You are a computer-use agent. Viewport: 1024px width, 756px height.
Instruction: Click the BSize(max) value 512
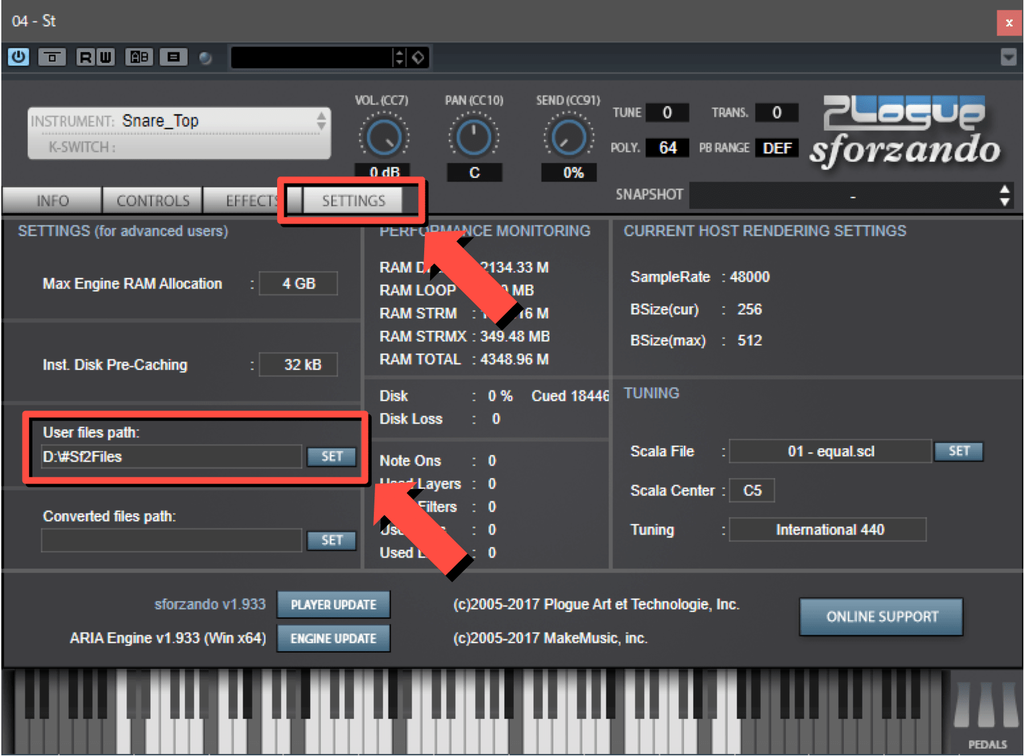click(x=749, y=340)
